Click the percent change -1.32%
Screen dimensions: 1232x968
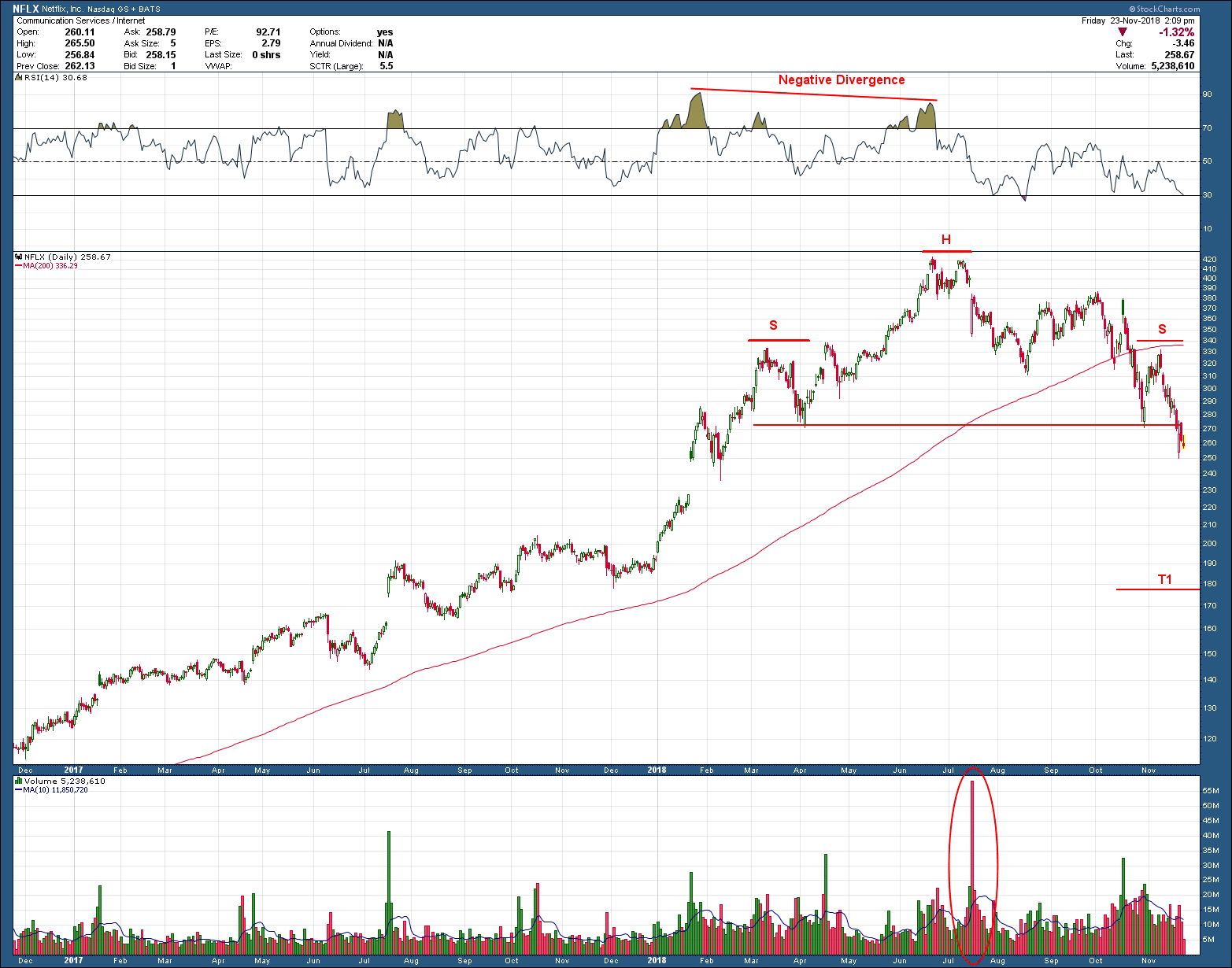(1176, 32)
